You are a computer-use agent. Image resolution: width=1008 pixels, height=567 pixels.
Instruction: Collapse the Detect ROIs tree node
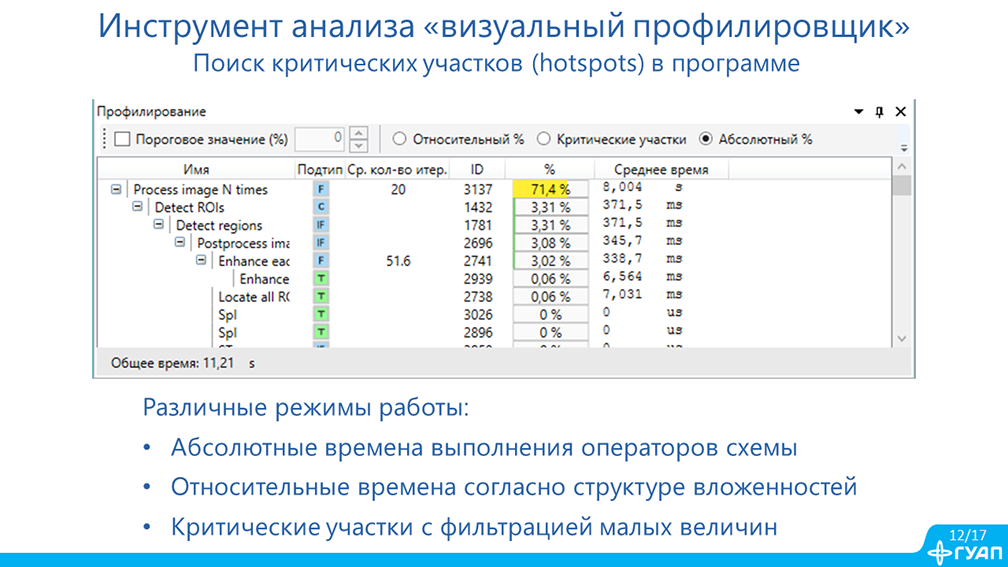[138, 207]
